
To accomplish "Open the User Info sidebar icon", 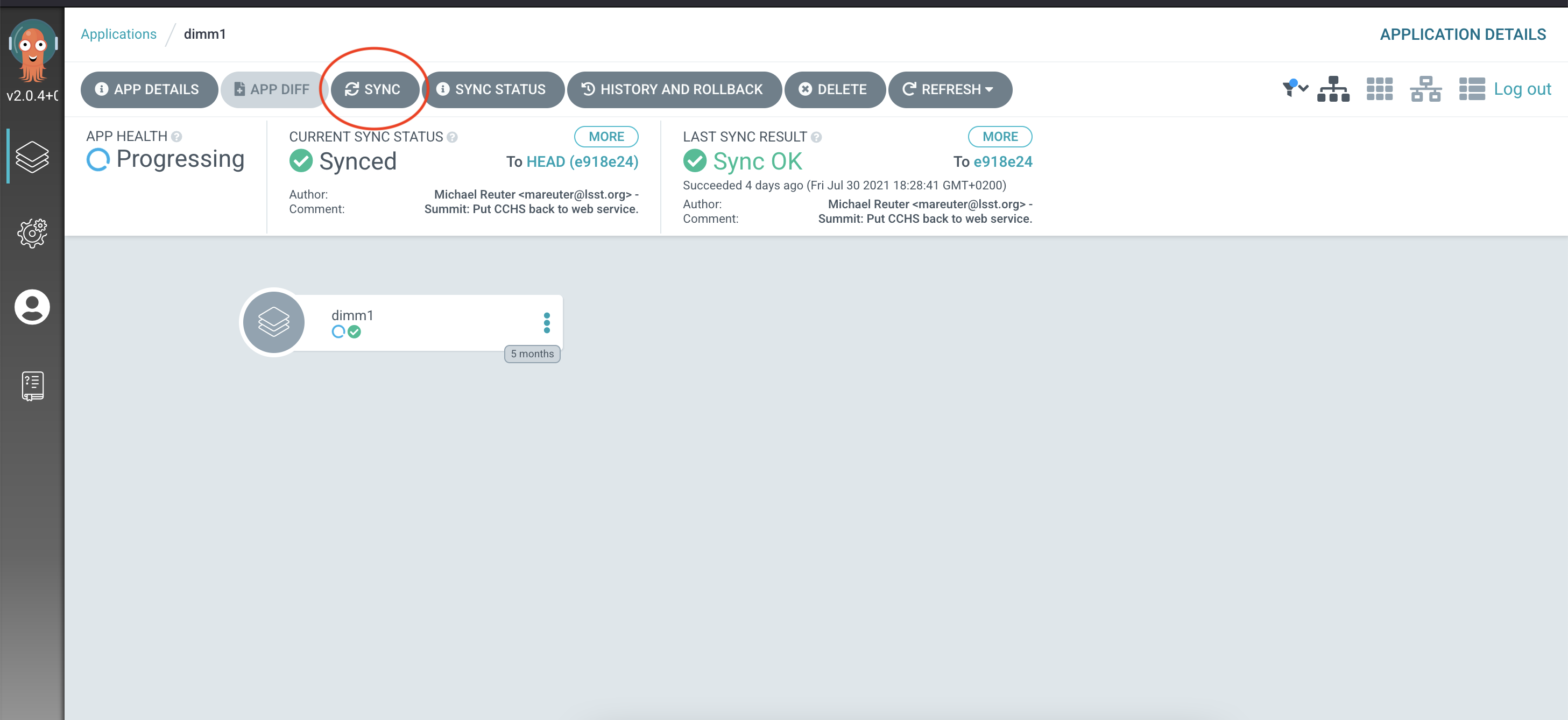I will [x=32, y=307].
